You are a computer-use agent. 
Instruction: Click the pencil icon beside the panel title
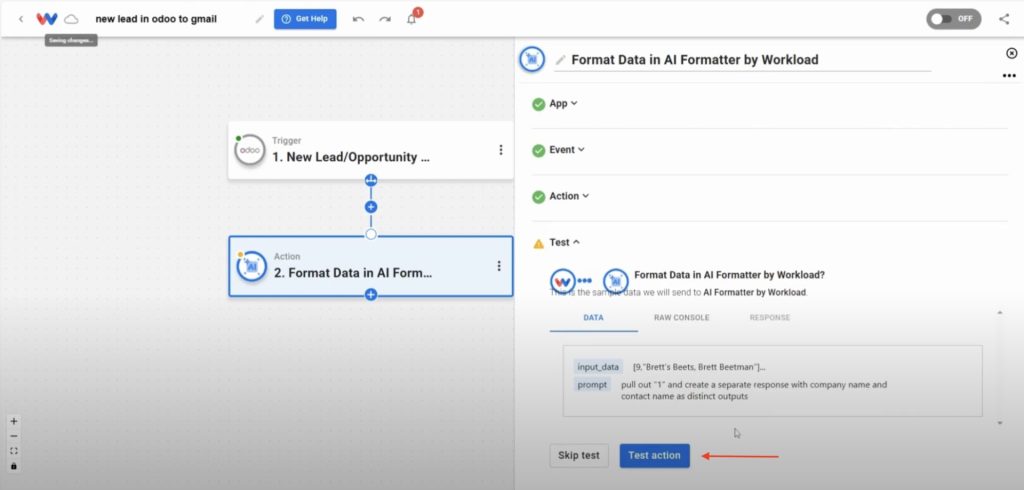[560, 60]
